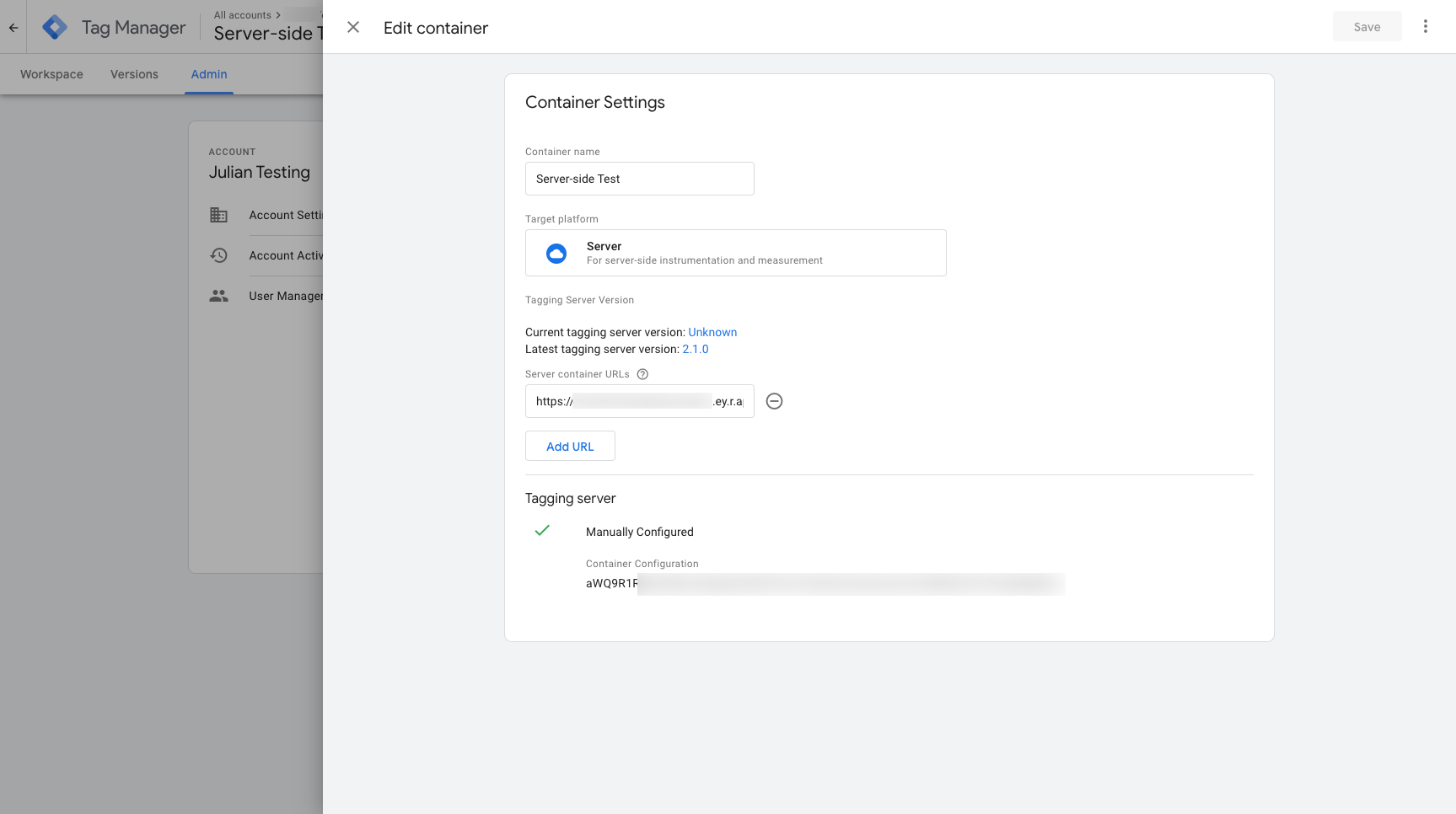
Task: Click the Tag Manager diamond logo
Action: click(54, 26)
